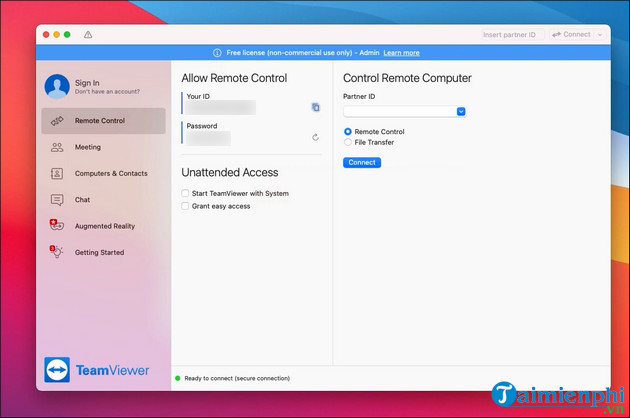Screen dimensions: 630x418
Task: Open the Getting Started section
Action: (x=104, y=252)
